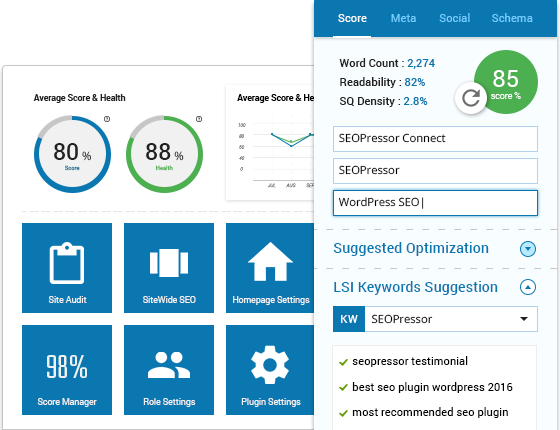
Task: Open the Homepage Settings tile
Action: pos(270,268)
